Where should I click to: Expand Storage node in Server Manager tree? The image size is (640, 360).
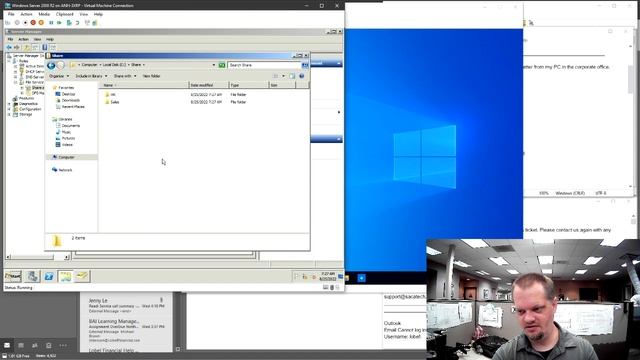pos(9,114)
